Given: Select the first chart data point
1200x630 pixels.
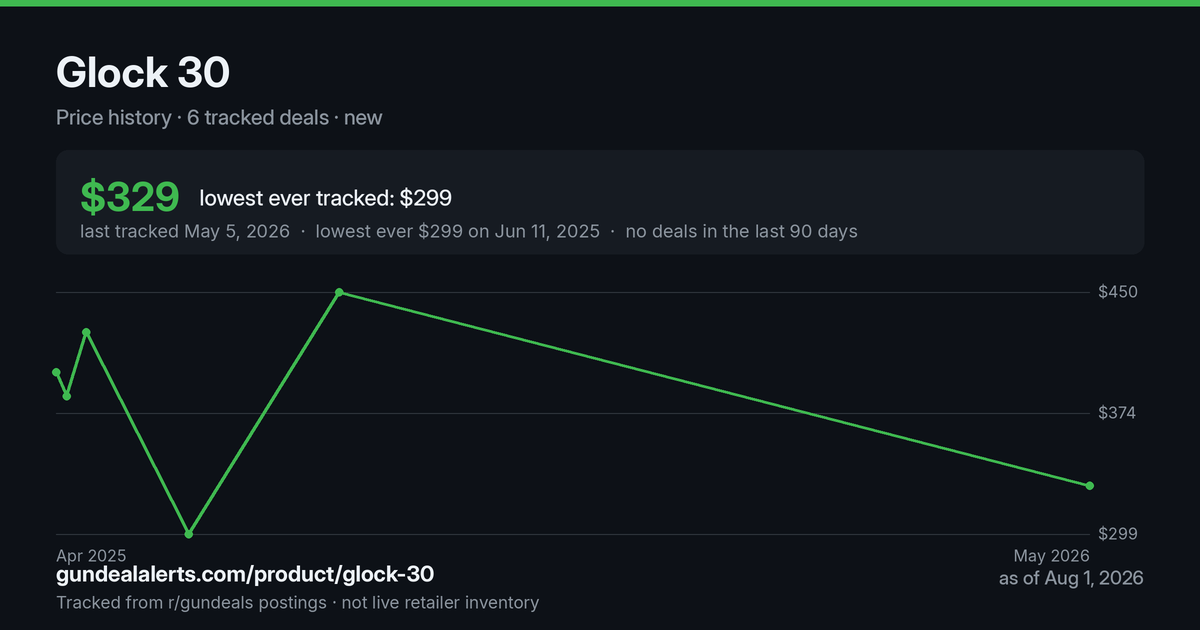Looking at the screenshot, I should 56,372.
